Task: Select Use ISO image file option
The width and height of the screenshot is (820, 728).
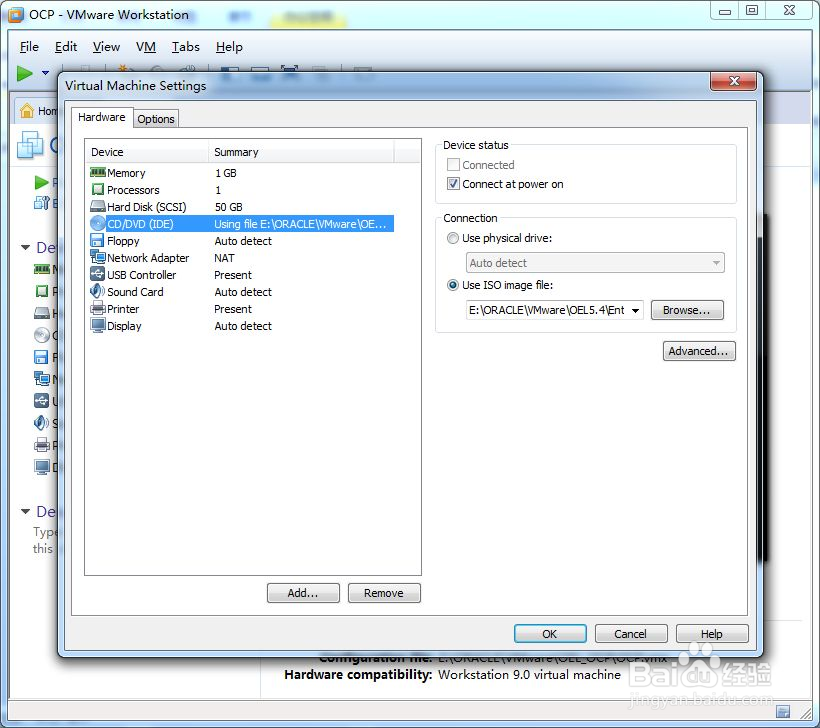Action: [x=453, y=285]
